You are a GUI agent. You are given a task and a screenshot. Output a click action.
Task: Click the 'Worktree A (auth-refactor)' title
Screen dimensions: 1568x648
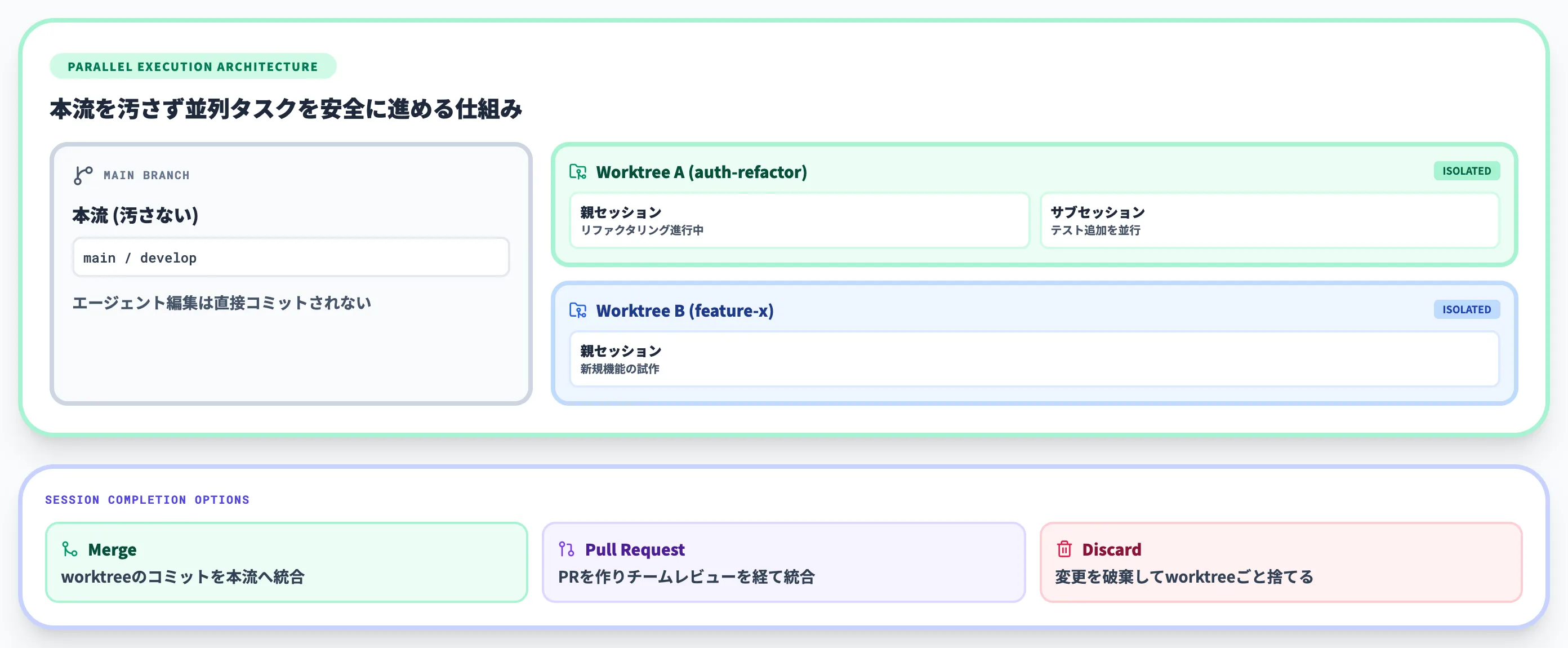pyautogui.click(x=701, y=172)
